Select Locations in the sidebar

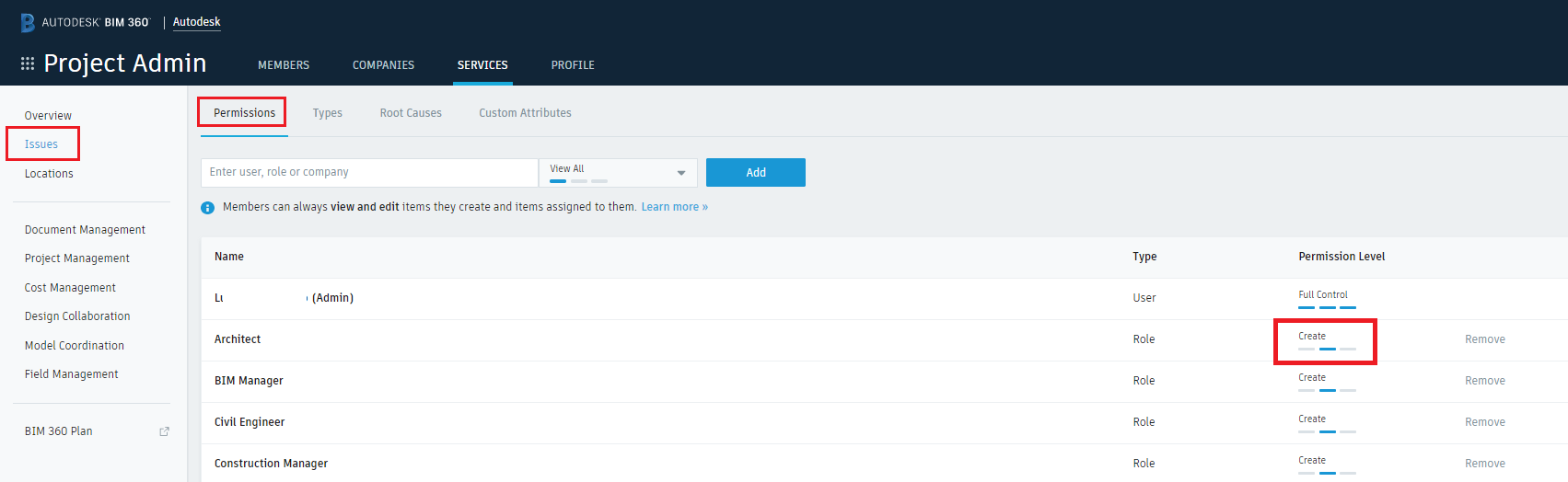point(49,174)
